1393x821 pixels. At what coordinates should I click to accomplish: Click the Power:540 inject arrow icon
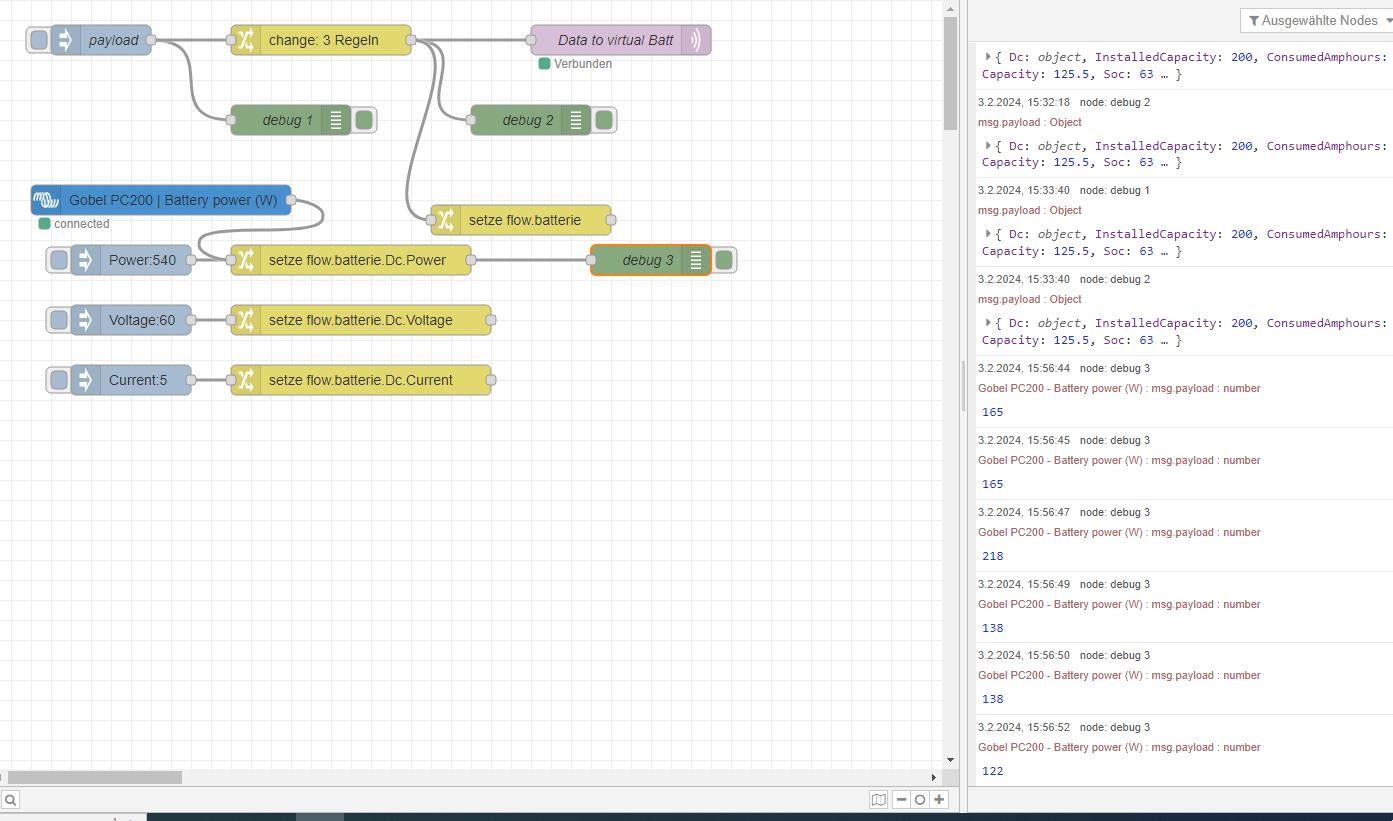(x=86, y=260)
